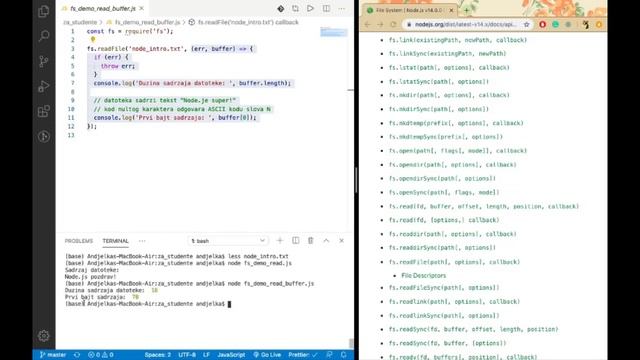640x360 pixels.
Task: Bookmark this page with the star icon
Action: 527,24
